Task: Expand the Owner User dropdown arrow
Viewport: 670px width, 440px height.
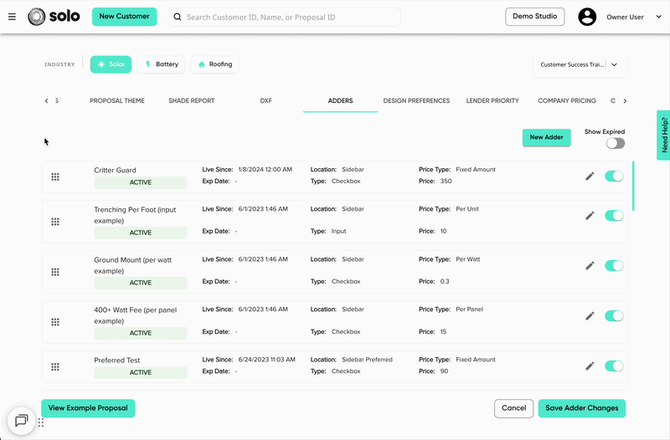Action: 658,17
